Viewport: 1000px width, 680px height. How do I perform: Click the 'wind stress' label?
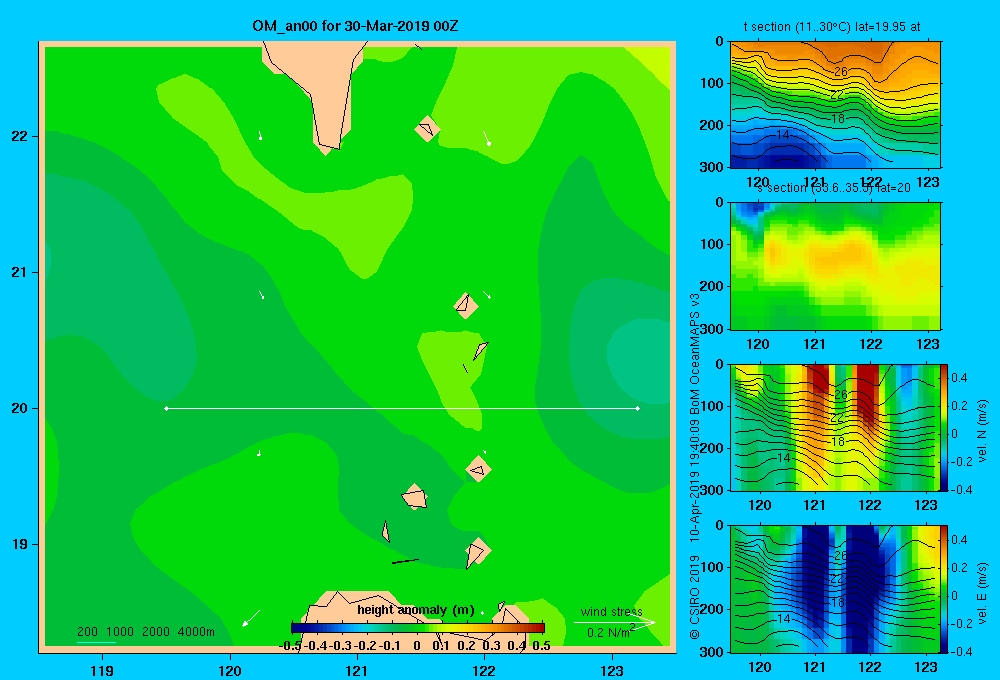612,612
